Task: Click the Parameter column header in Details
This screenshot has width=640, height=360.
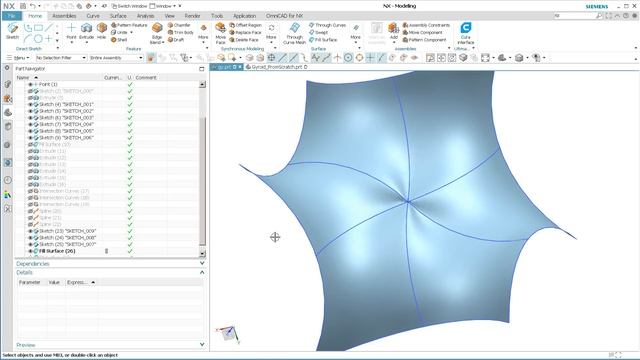Action: coord(30,282)
